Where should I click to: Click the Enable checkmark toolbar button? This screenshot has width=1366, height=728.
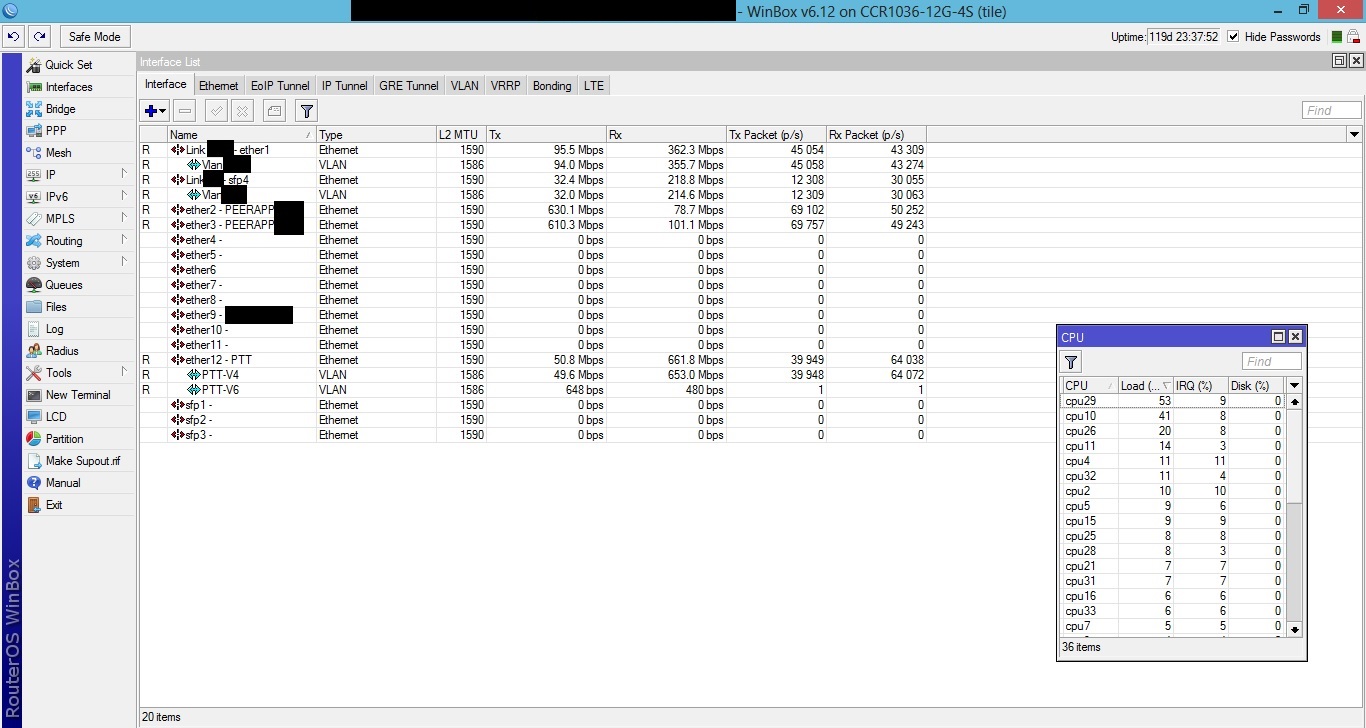[216, 111]
